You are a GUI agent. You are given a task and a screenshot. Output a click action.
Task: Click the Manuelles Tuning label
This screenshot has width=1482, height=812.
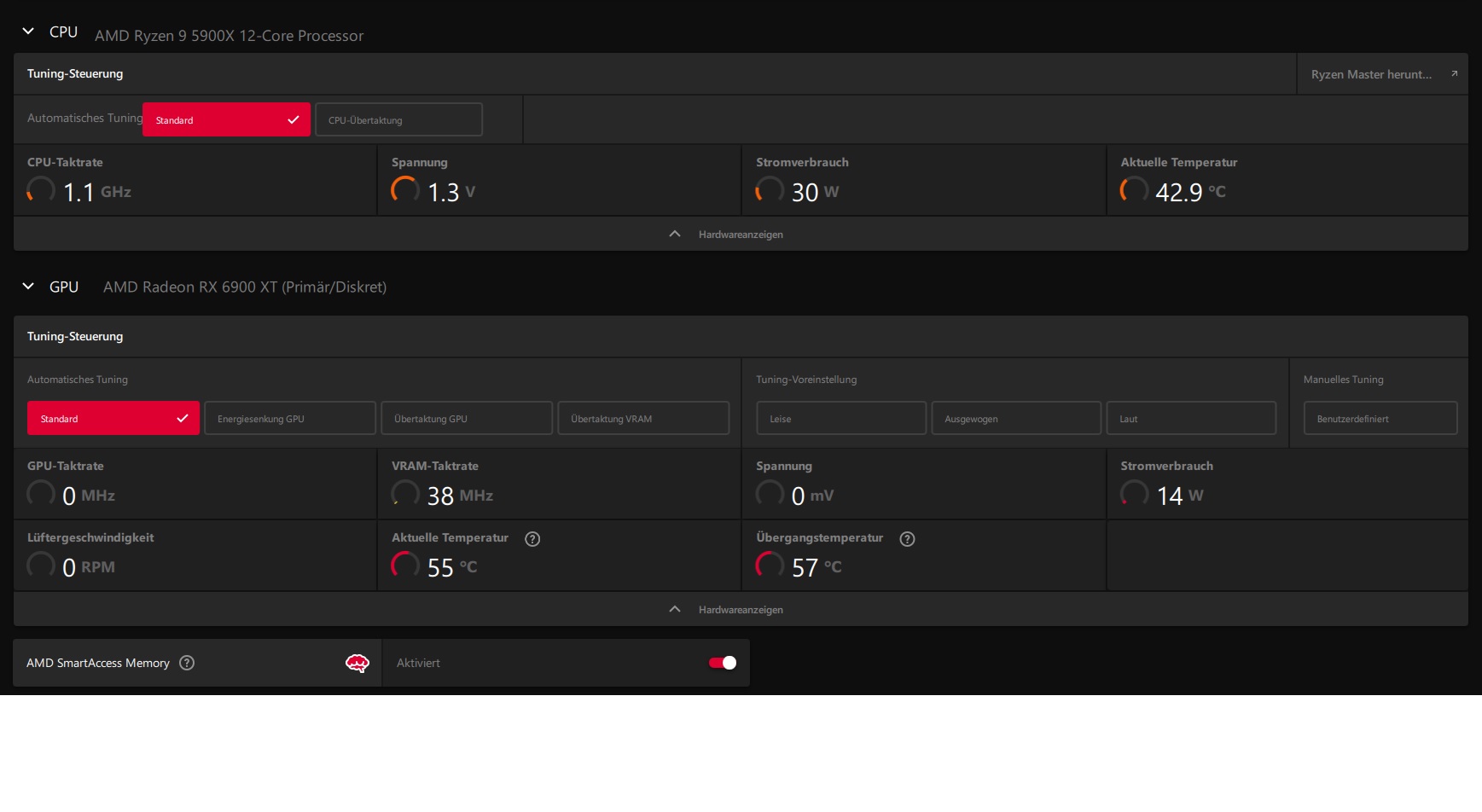point(1344,380)
